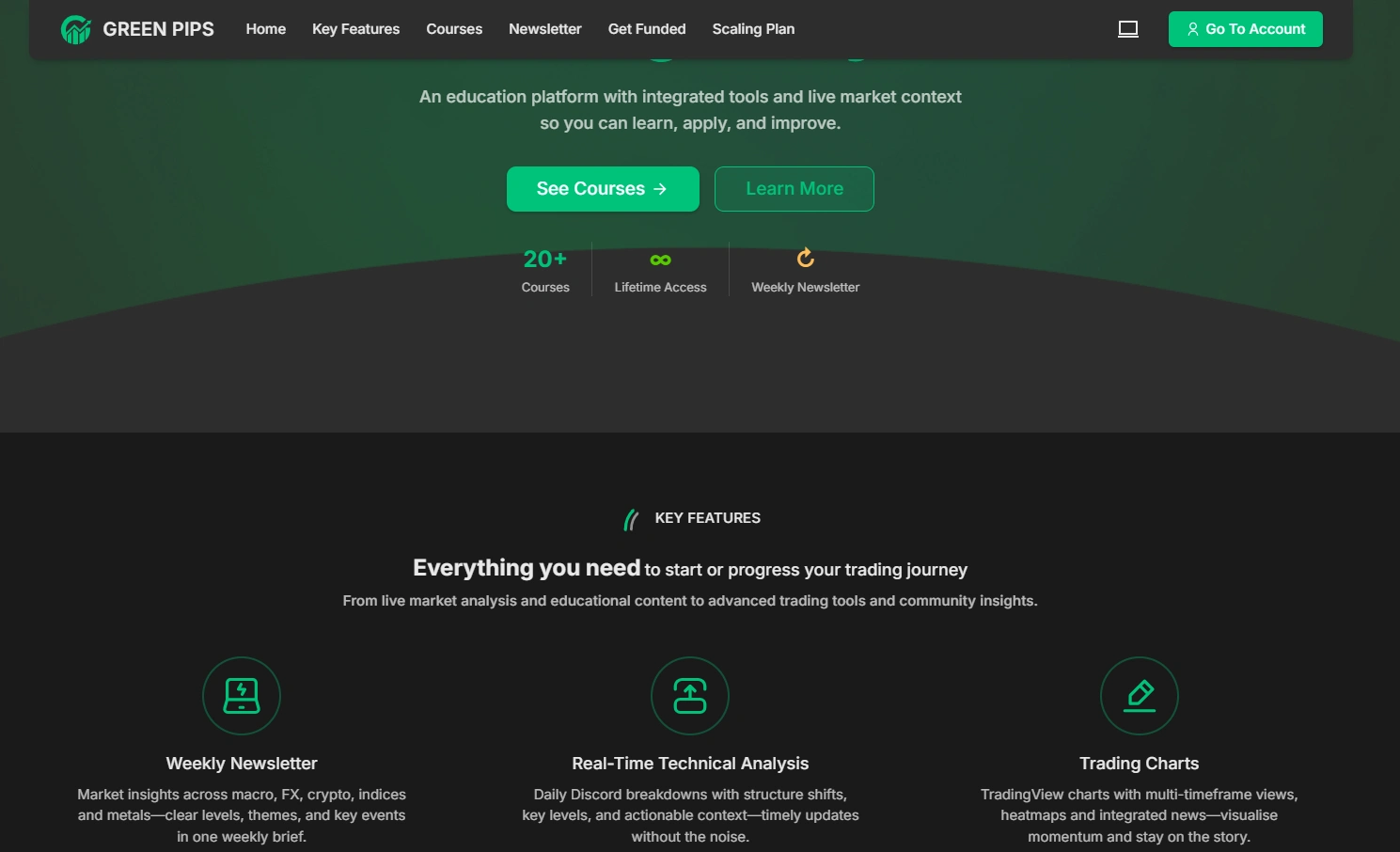Click the 'Market insights across macro' description
The width and height of the screenshot is (1400, 852).
click(242, 815)
